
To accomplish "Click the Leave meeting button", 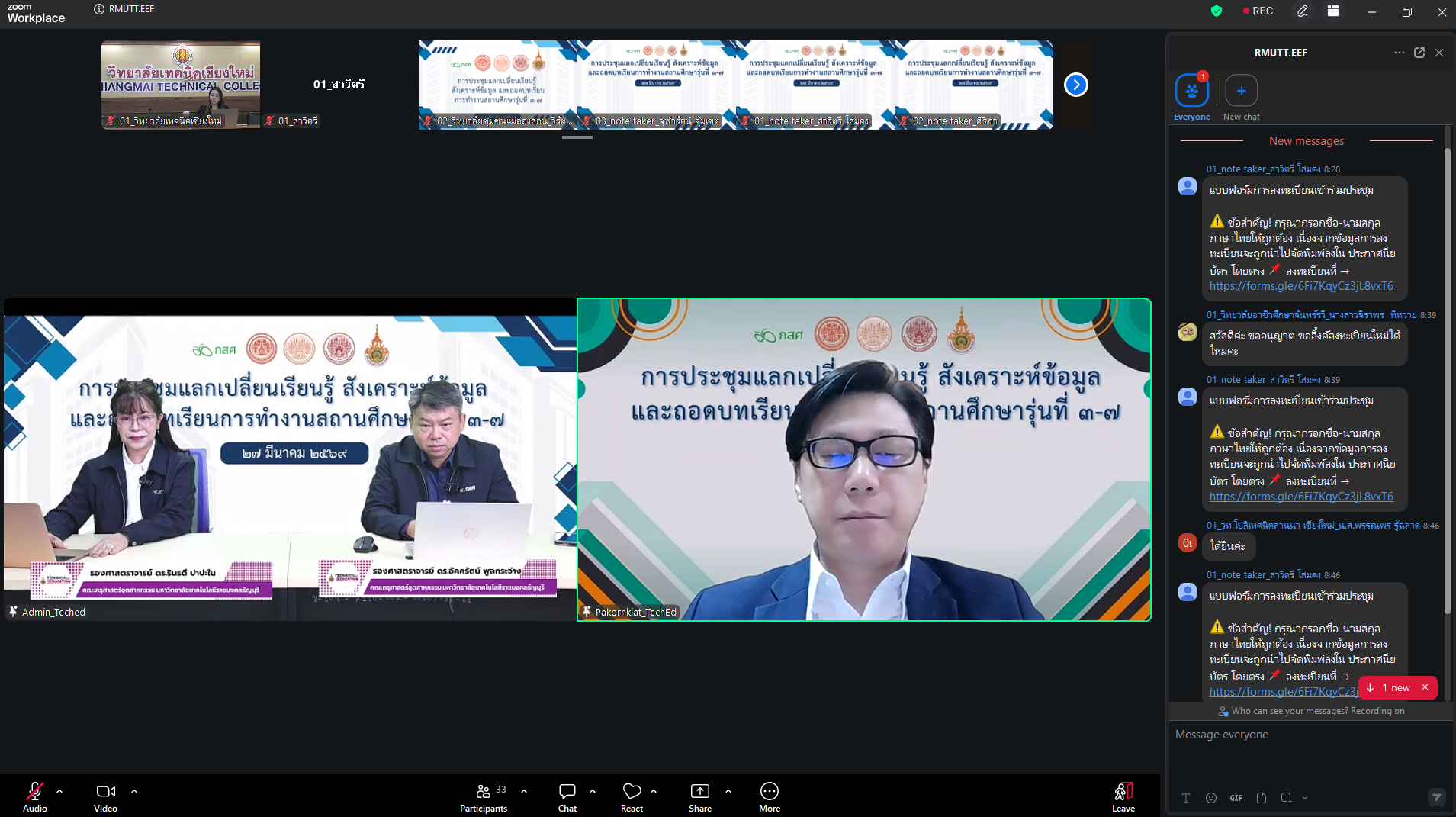I will [1123, 796].
